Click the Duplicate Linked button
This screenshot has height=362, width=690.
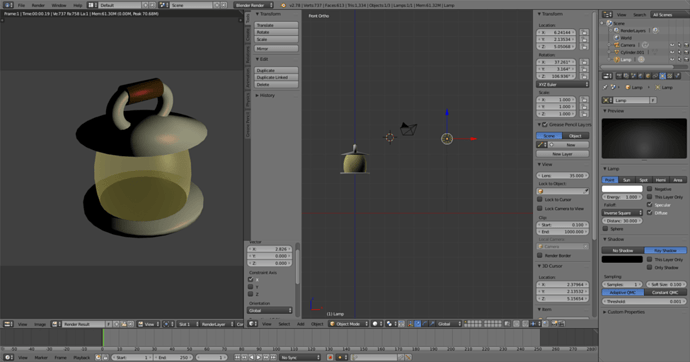(276, 77)
